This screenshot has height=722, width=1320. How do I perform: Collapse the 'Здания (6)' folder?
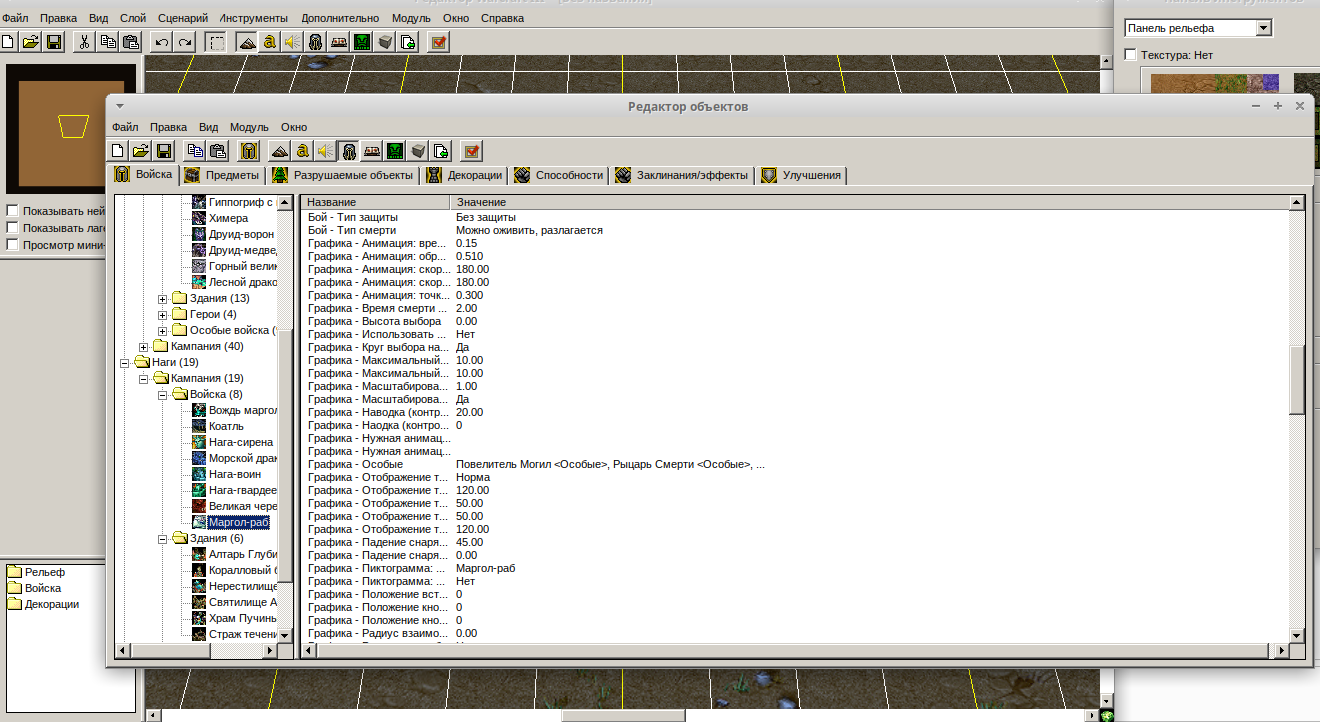click(x=164, y=539)
